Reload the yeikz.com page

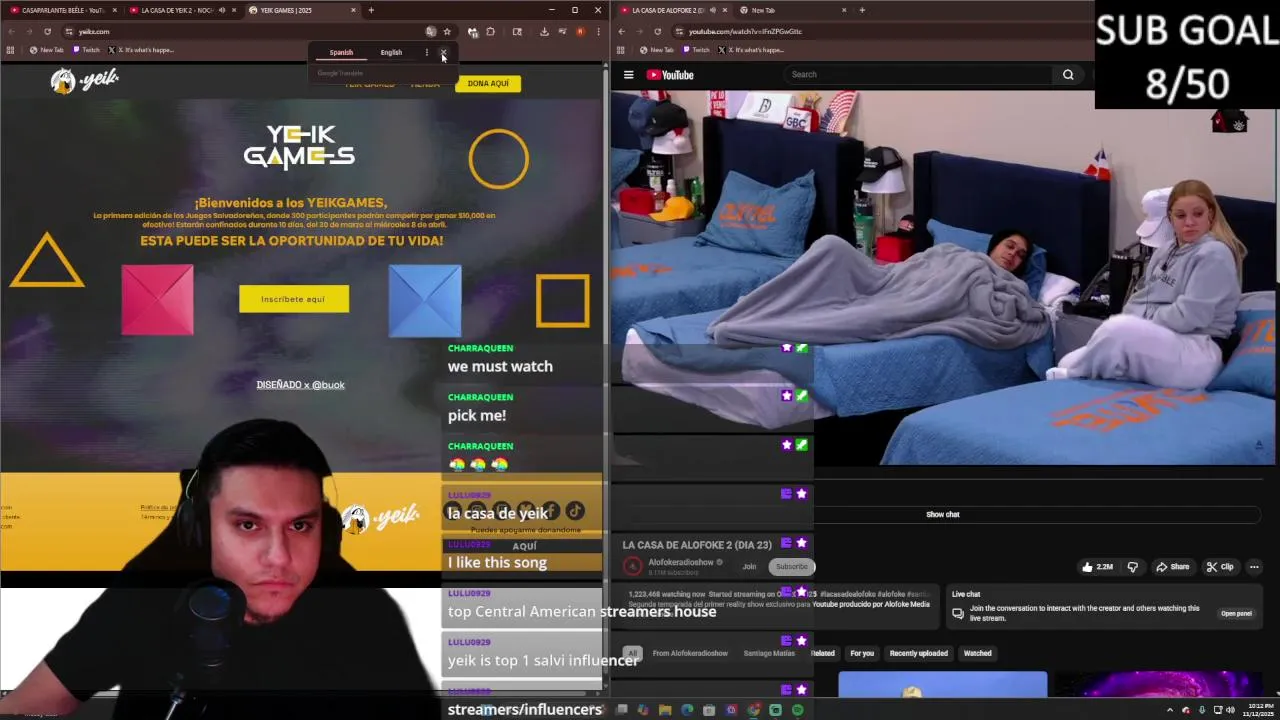coord(47,31)
